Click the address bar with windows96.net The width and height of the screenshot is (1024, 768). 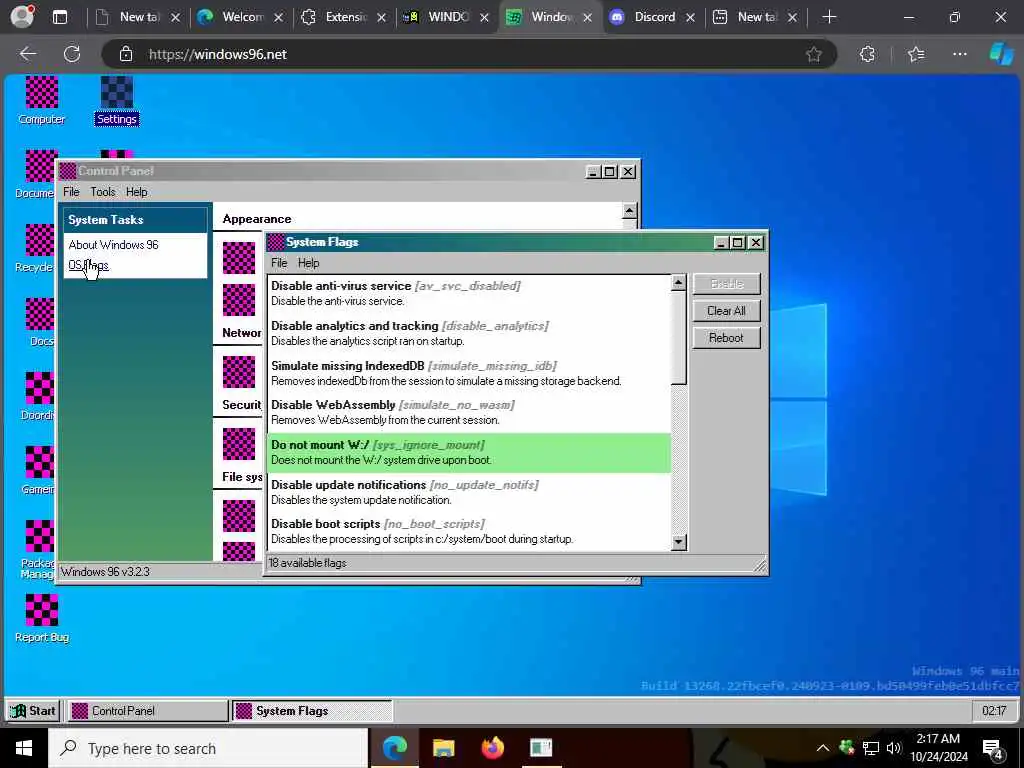469,54
